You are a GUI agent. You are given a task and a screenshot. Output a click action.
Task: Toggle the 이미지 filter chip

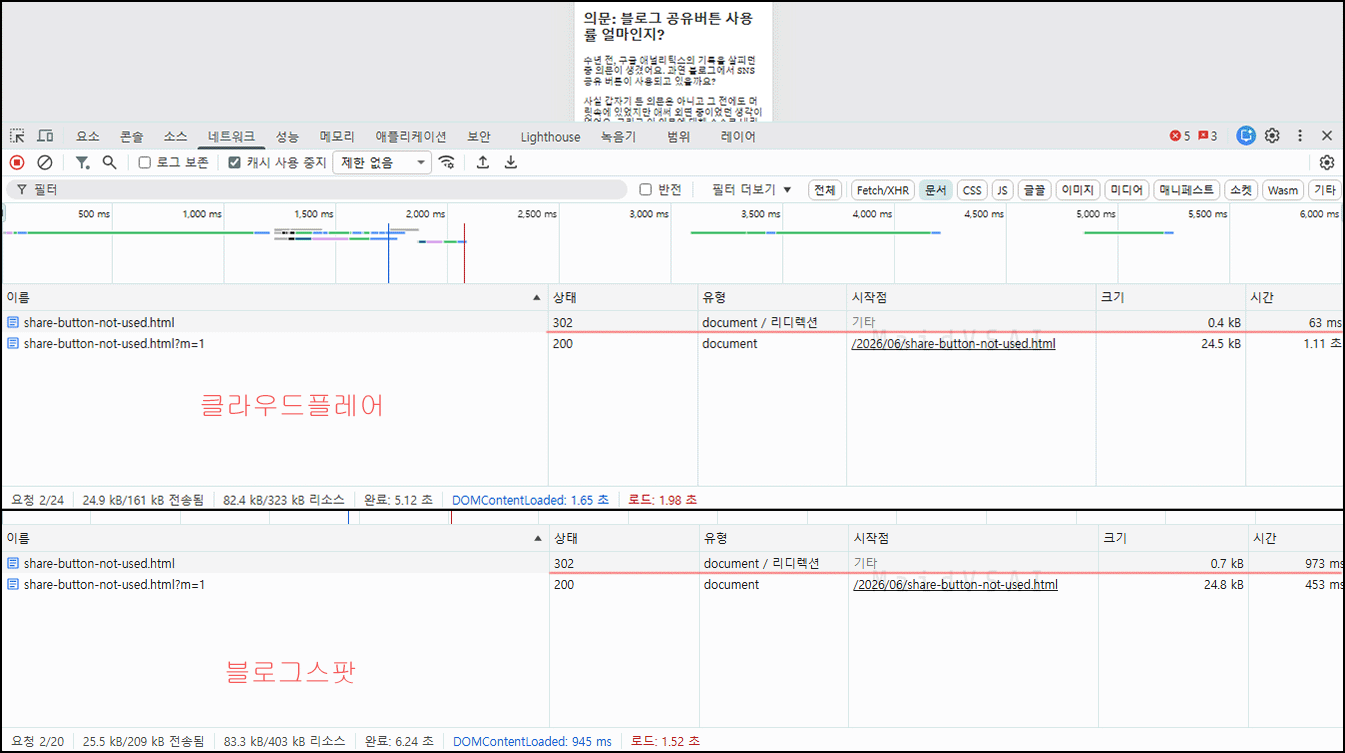pos(1078,190)
